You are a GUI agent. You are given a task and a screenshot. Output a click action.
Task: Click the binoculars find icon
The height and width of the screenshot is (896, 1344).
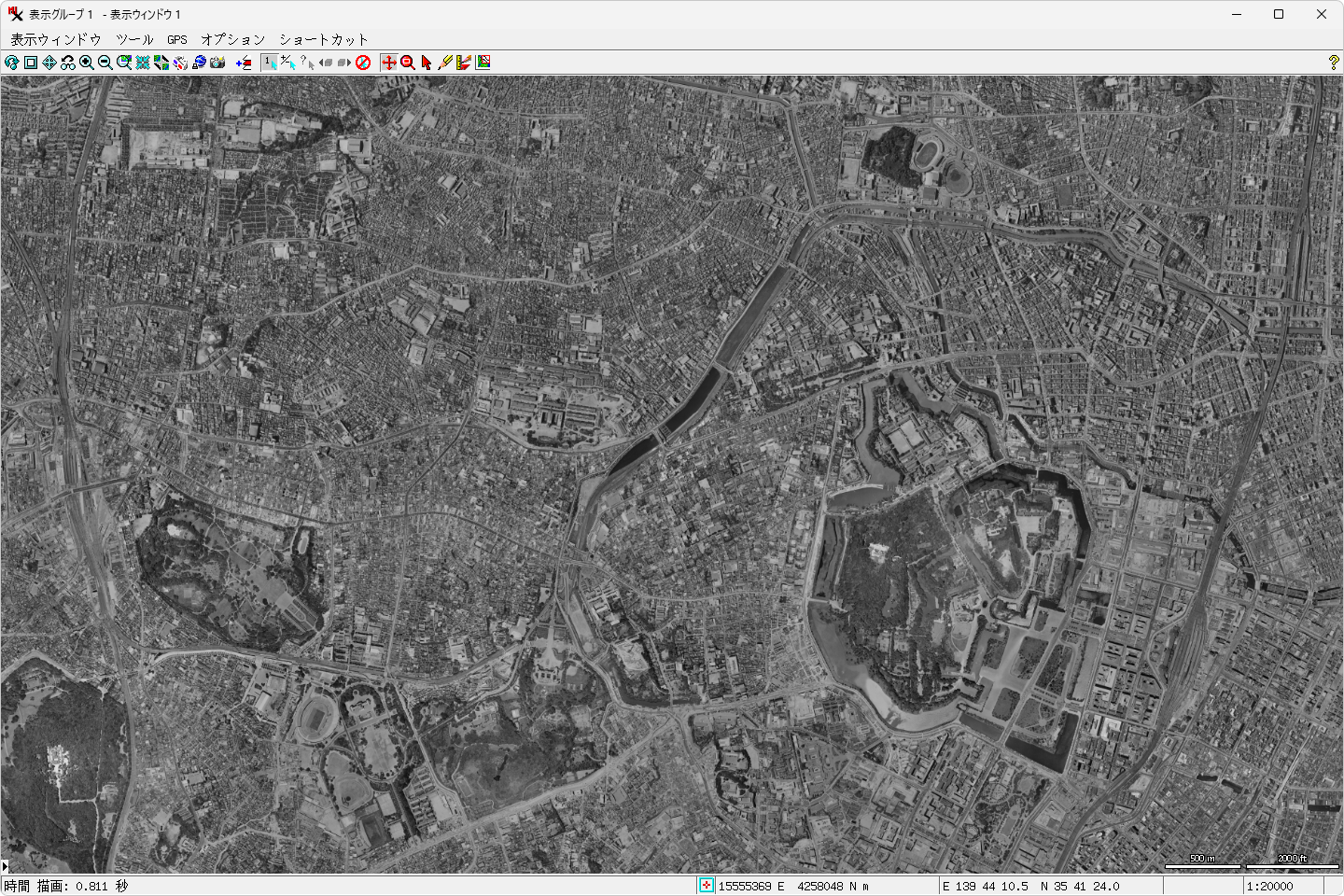(68, 63)
